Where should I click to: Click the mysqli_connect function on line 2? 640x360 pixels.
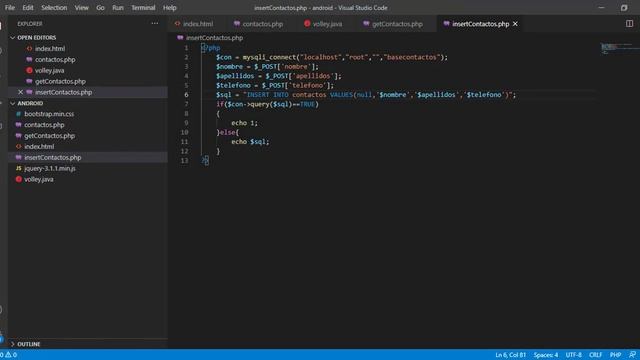click(x=269, y=57)
